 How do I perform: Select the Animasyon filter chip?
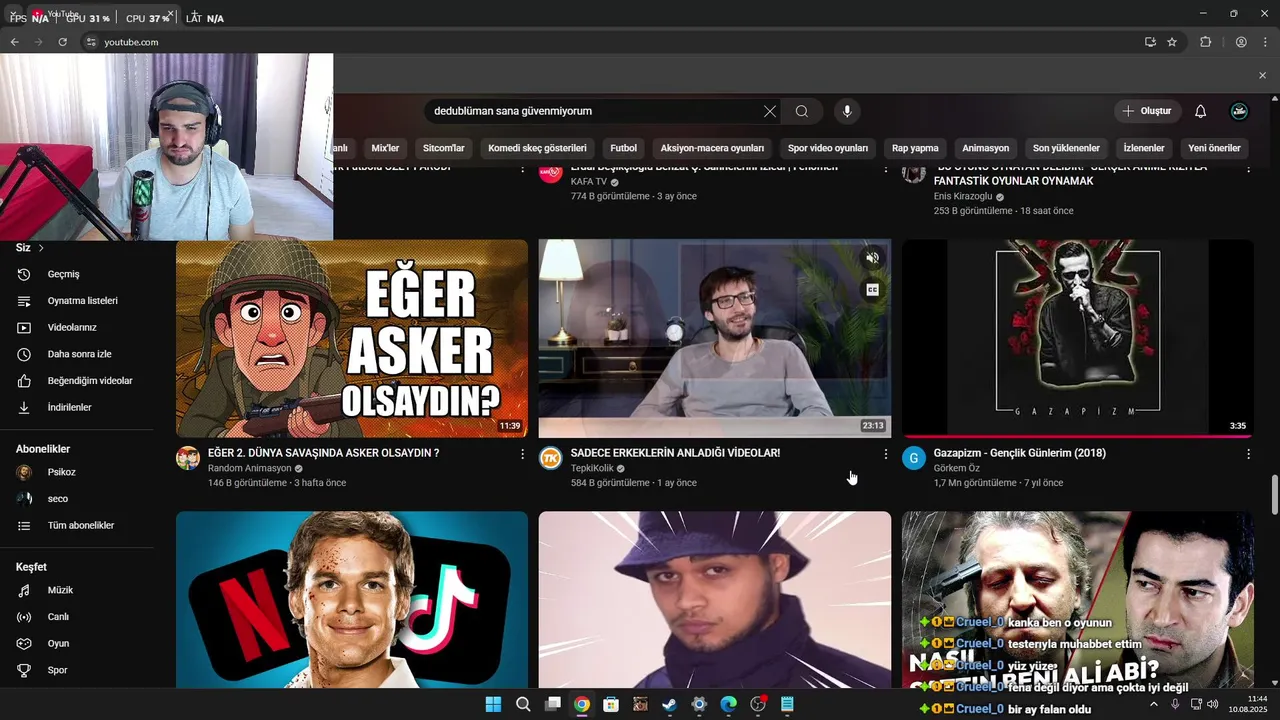coord(986,148)
